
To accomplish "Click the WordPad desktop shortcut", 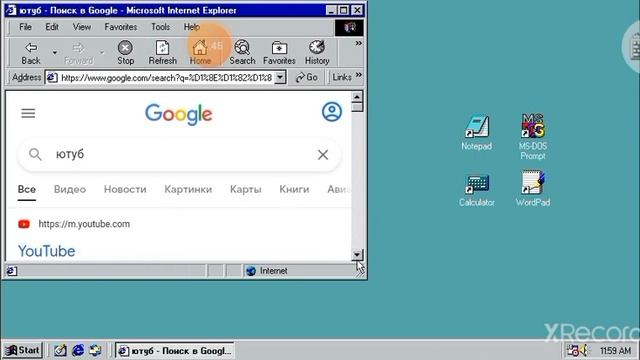I will tap(533, 189).
